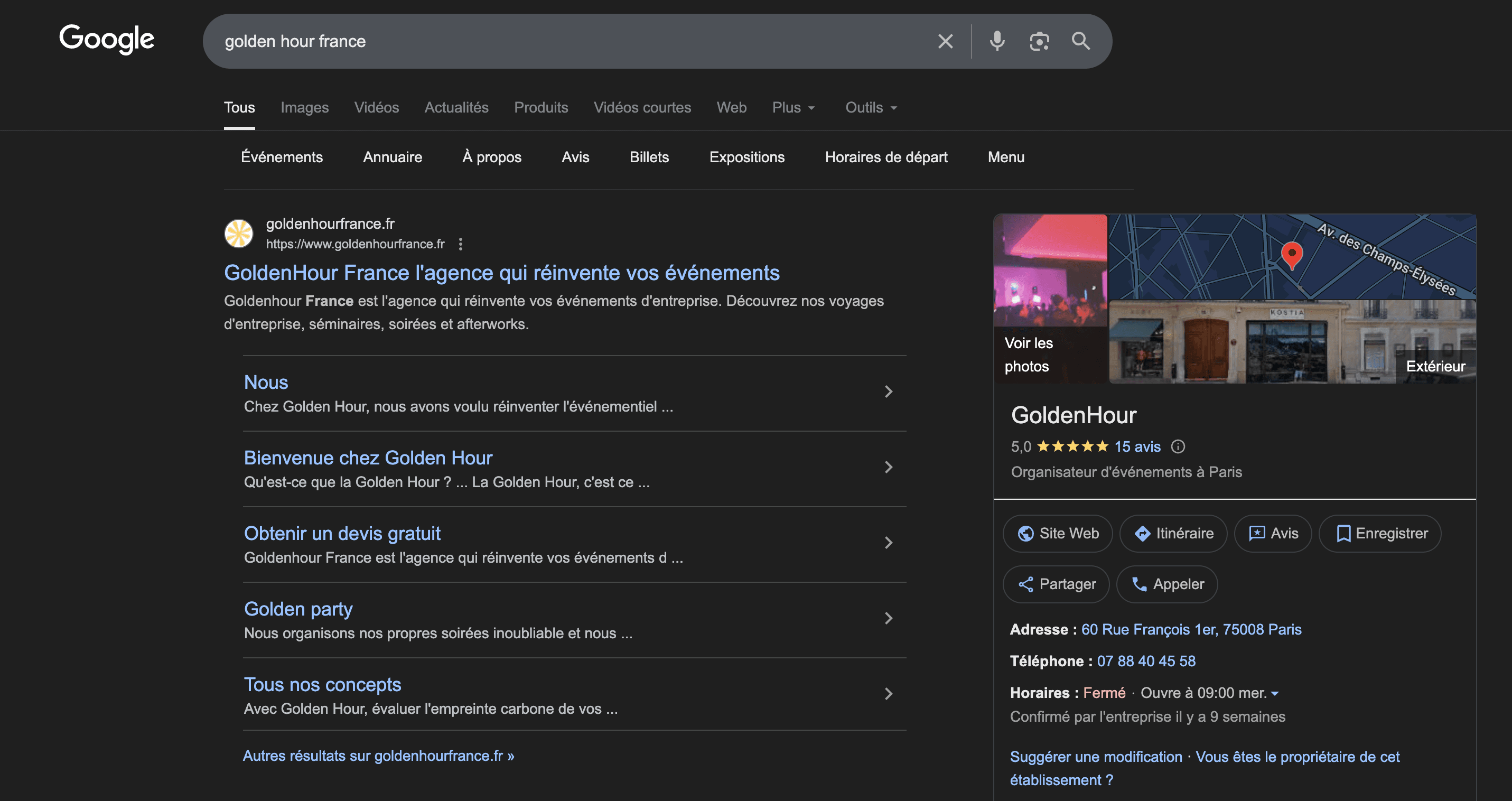Select the Billets filter chip
Image resolution: width=1512 pixels, height=801 pixels.
click(x=649, y=157)
